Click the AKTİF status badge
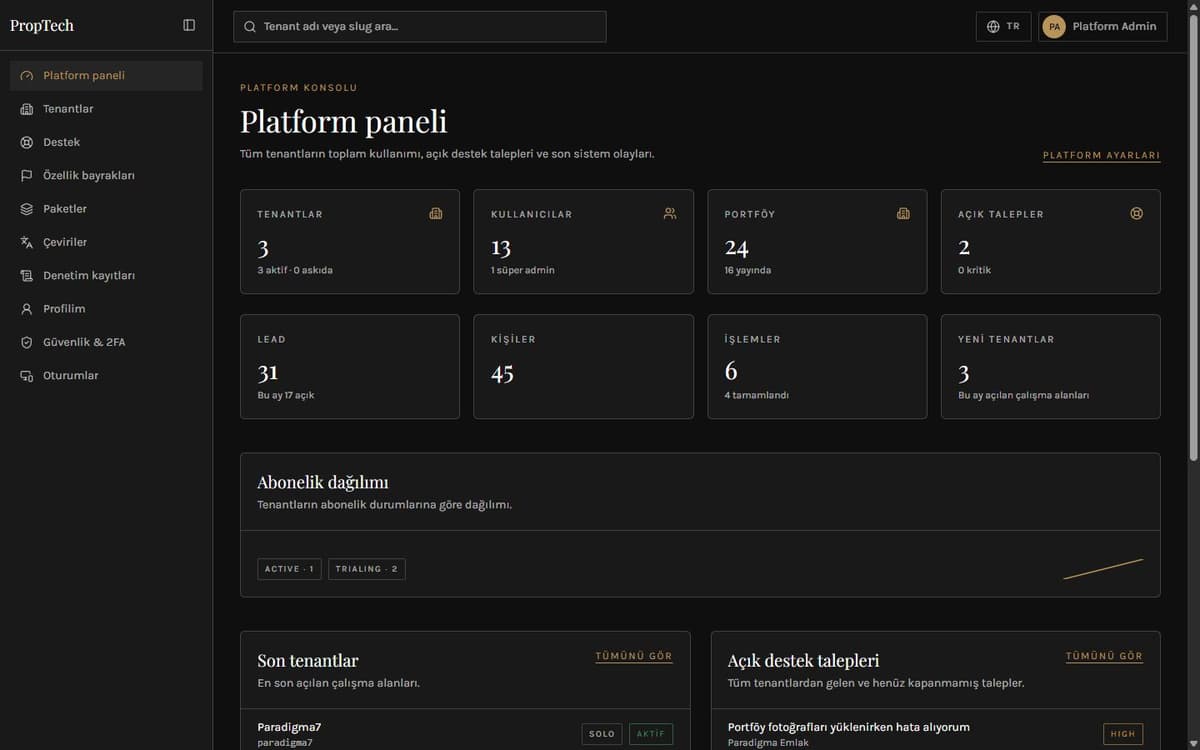 pos(651,734)
